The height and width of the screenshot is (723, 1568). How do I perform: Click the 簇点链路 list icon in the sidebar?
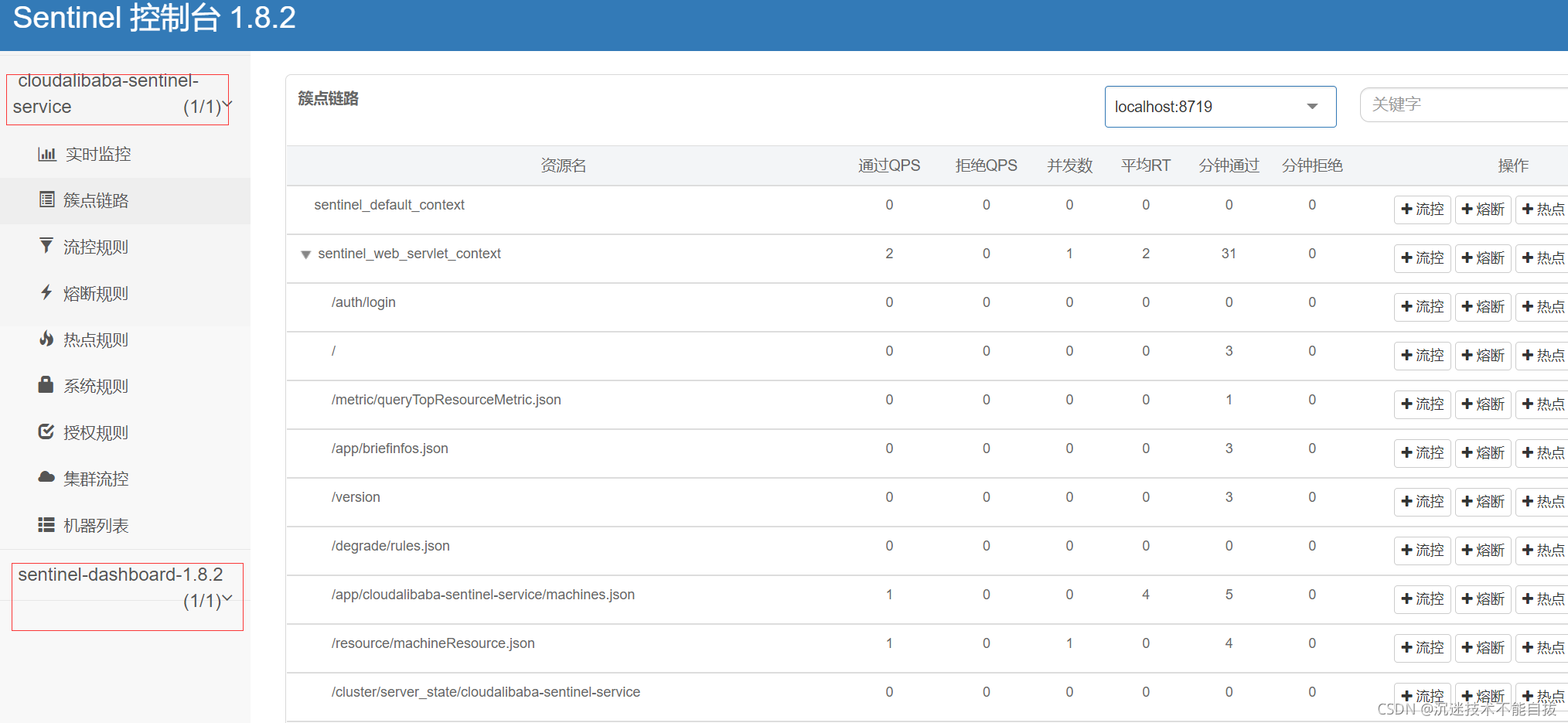coord(47,200)
